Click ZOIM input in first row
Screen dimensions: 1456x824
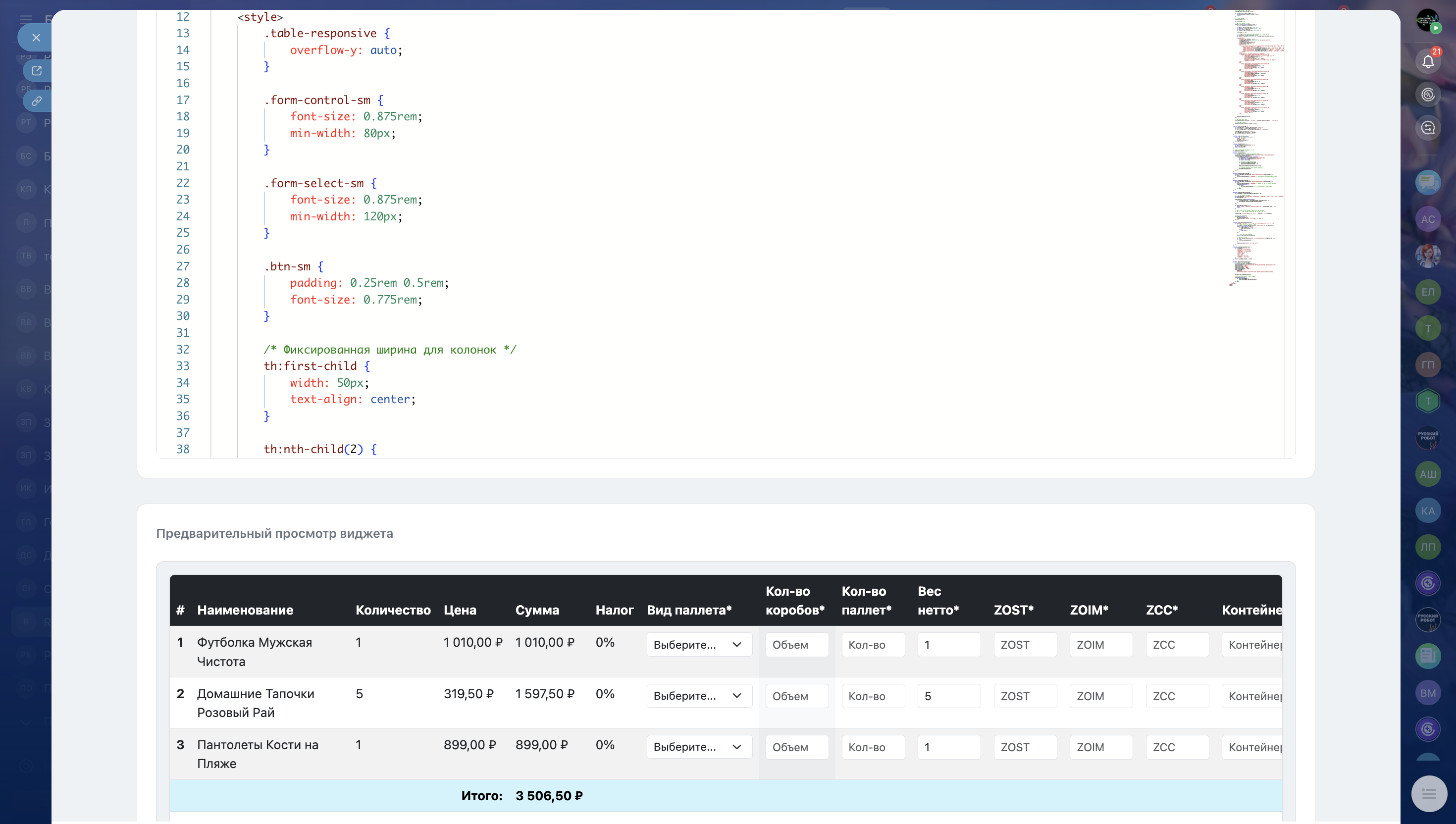(1100, 645)
